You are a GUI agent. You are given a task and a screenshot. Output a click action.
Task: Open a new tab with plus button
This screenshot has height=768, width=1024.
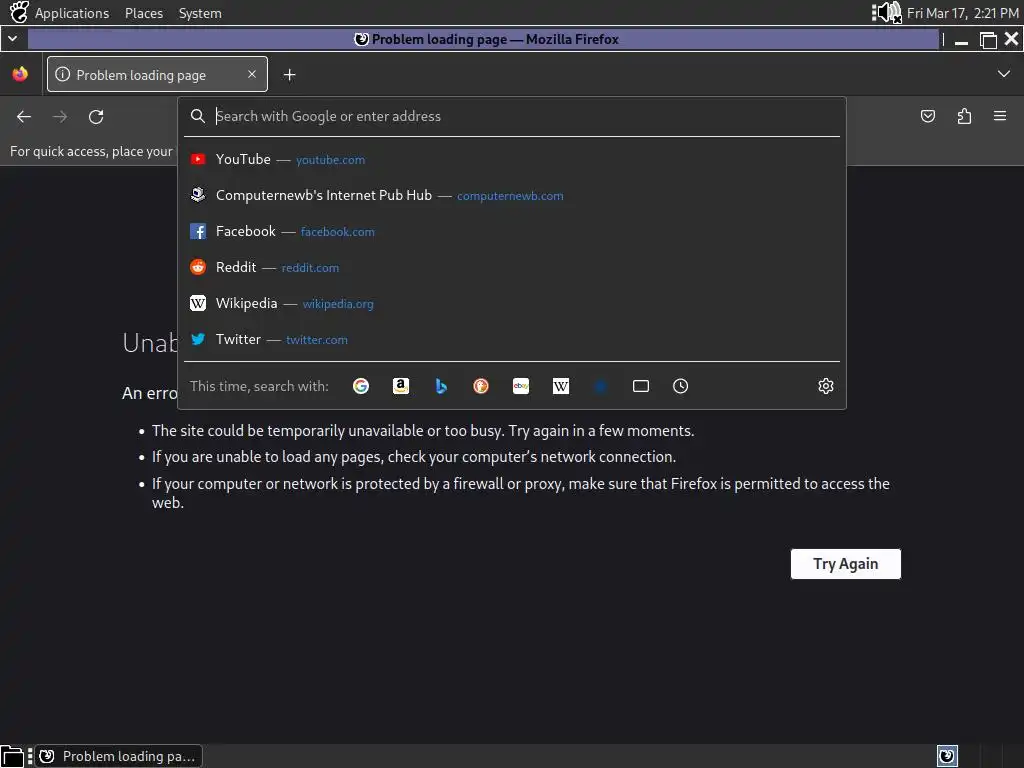click(x=289, y=75)
